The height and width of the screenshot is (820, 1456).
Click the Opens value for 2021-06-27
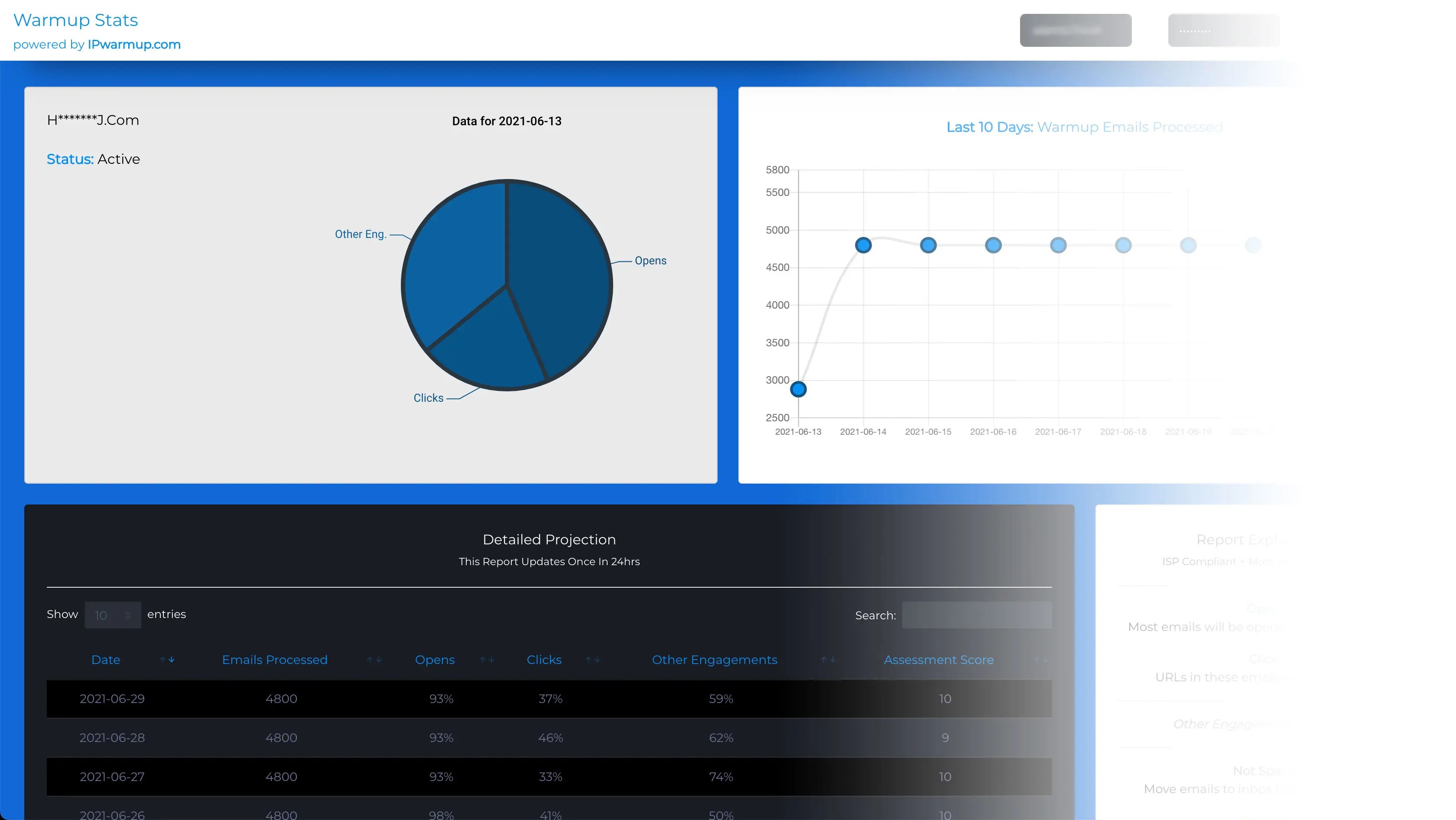[442, 777]
